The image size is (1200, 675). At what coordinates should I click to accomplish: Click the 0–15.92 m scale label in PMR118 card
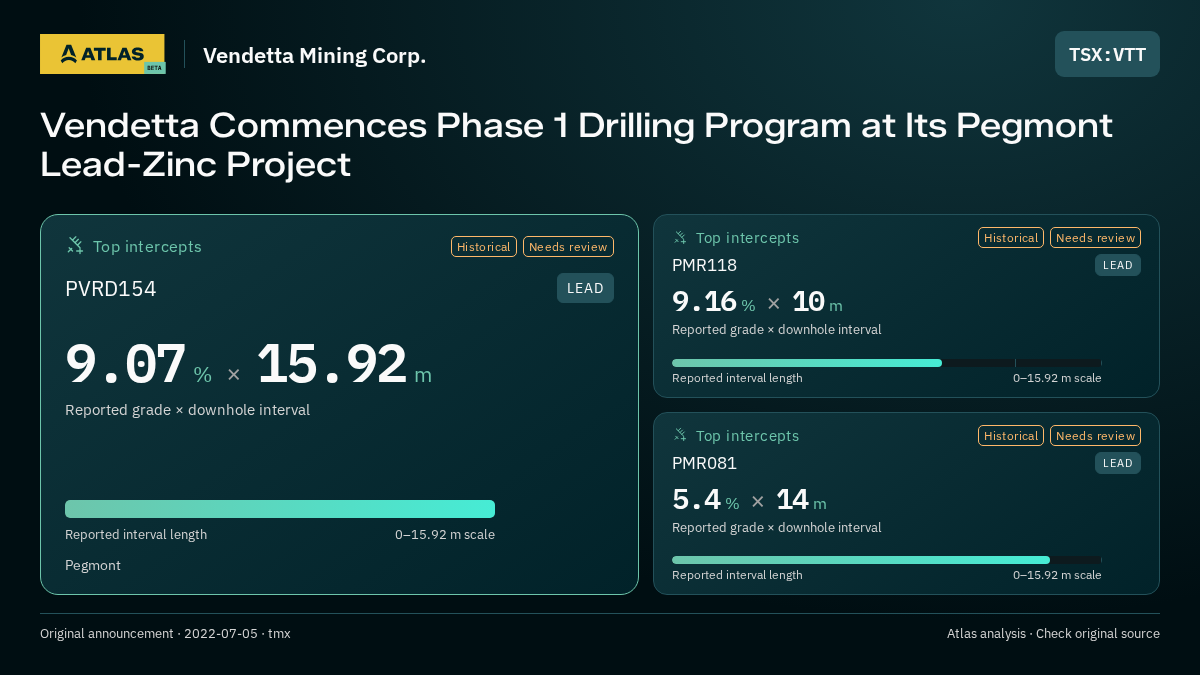1057,378
